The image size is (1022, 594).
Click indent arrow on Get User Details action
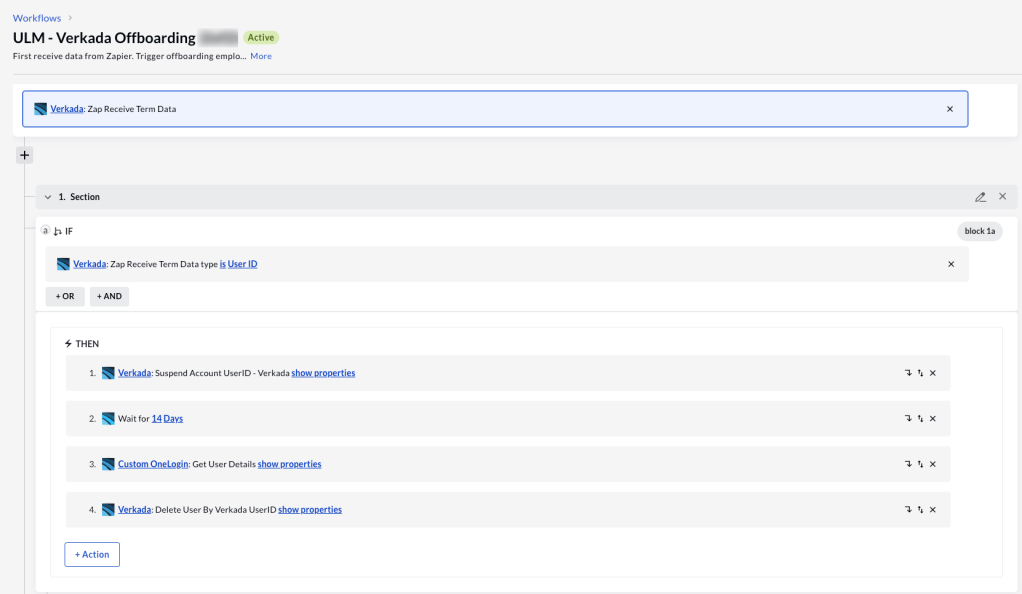tap(908, 464)
